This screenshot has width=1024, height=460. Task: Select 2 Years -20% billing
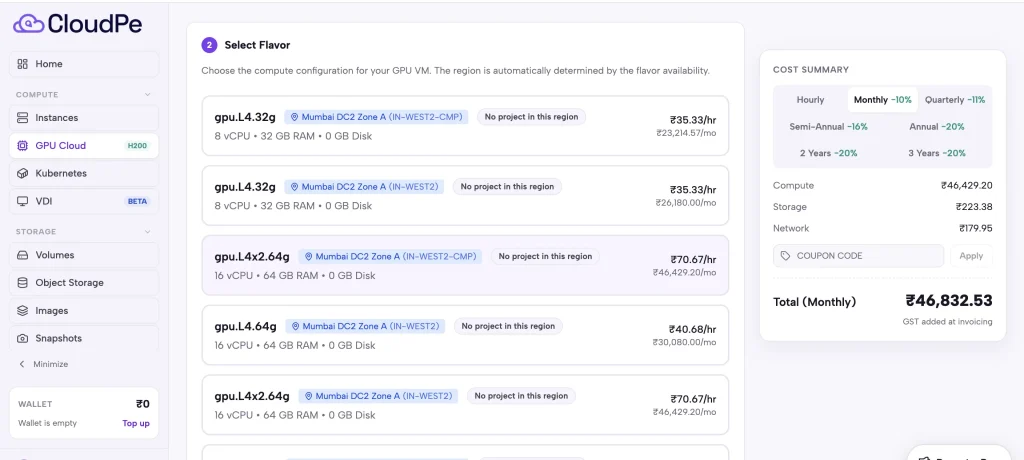coord(828,153)
